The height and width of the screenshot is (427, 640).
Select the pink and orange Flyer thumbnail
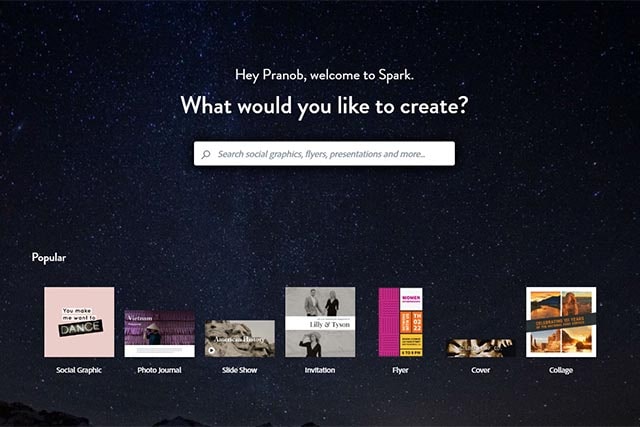coord(400,322)
